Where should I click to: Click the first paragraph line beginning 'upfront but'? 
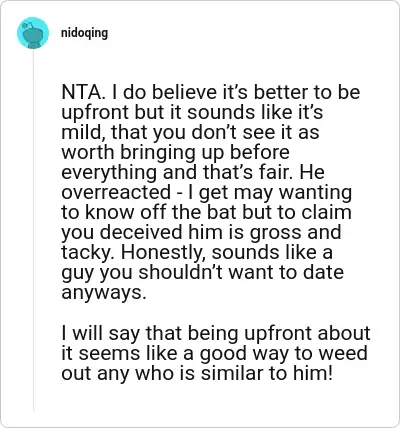[x=192, y=112]
